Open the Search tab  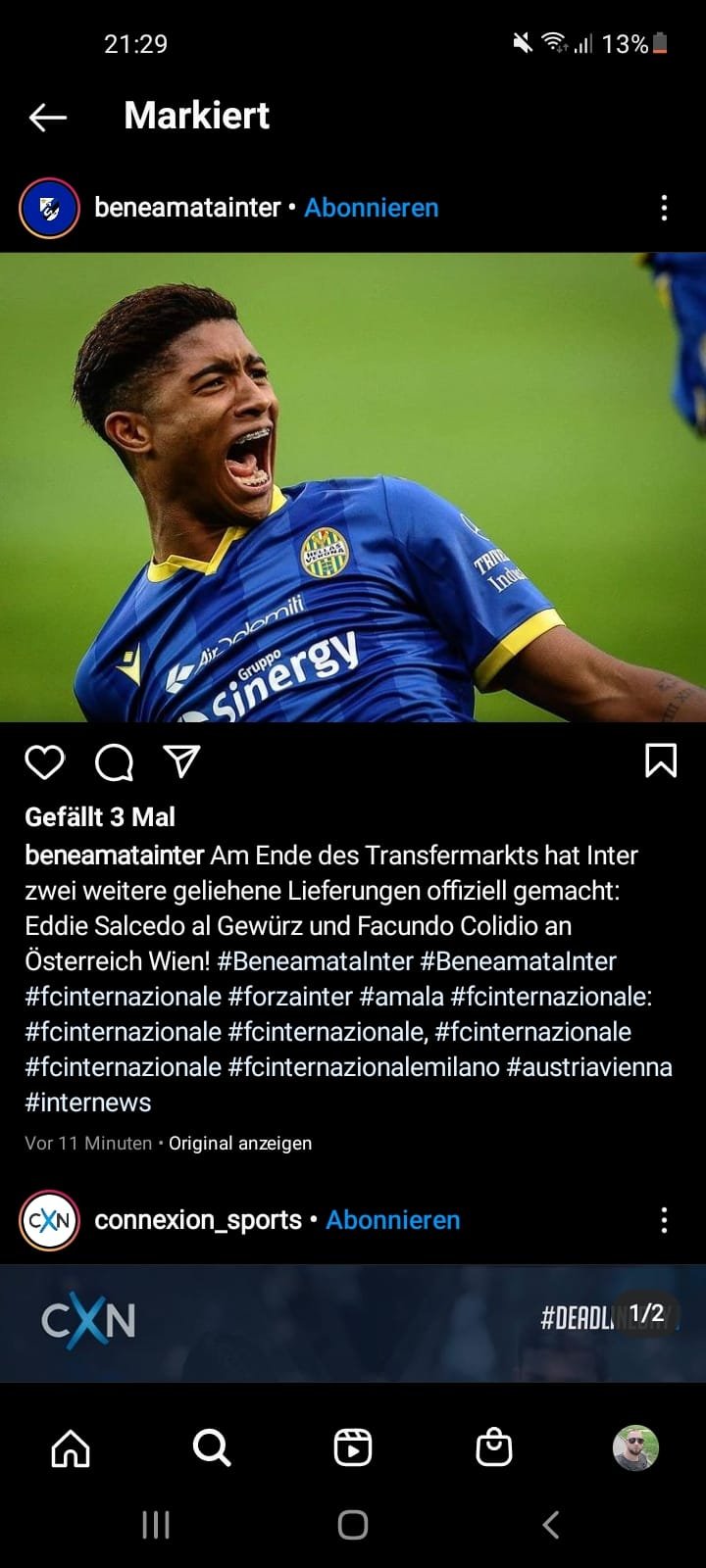(212, 1447)
